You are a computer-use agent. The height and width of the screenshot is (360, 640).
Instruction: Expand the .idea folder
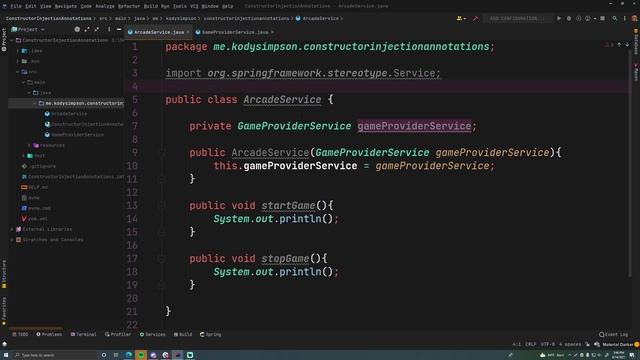pyautogui.click(x=18, y=51)
